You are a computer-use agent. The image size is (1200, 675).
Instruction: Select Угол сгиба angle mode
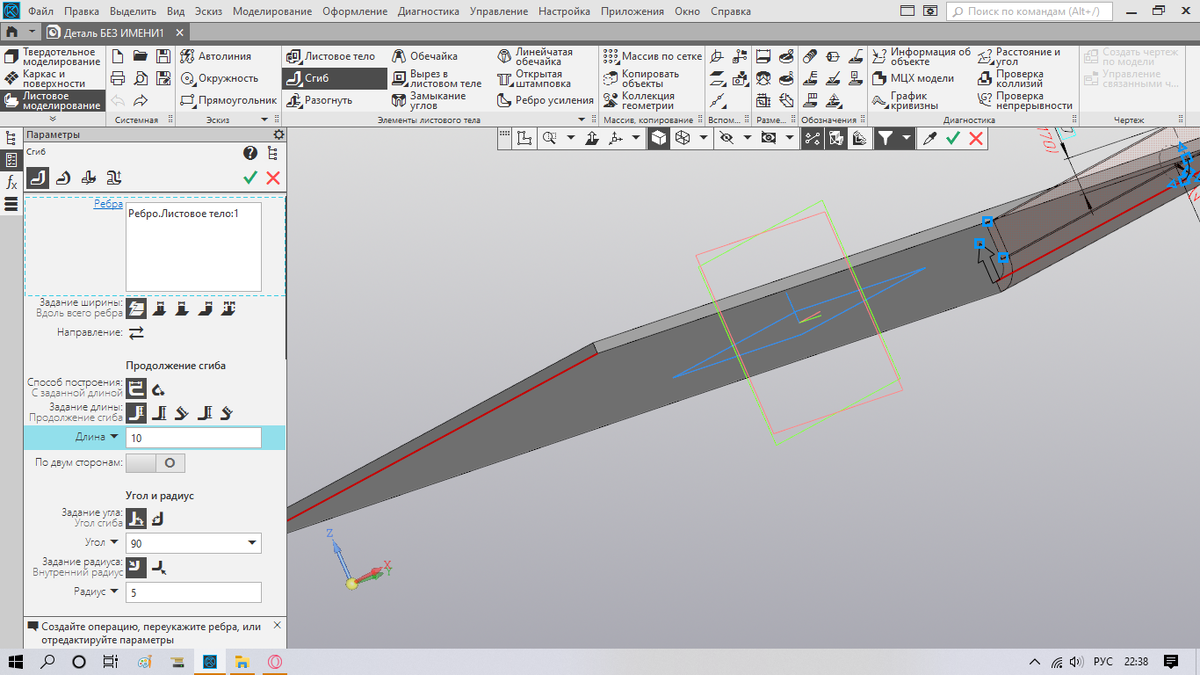click(x=137, y=518)
